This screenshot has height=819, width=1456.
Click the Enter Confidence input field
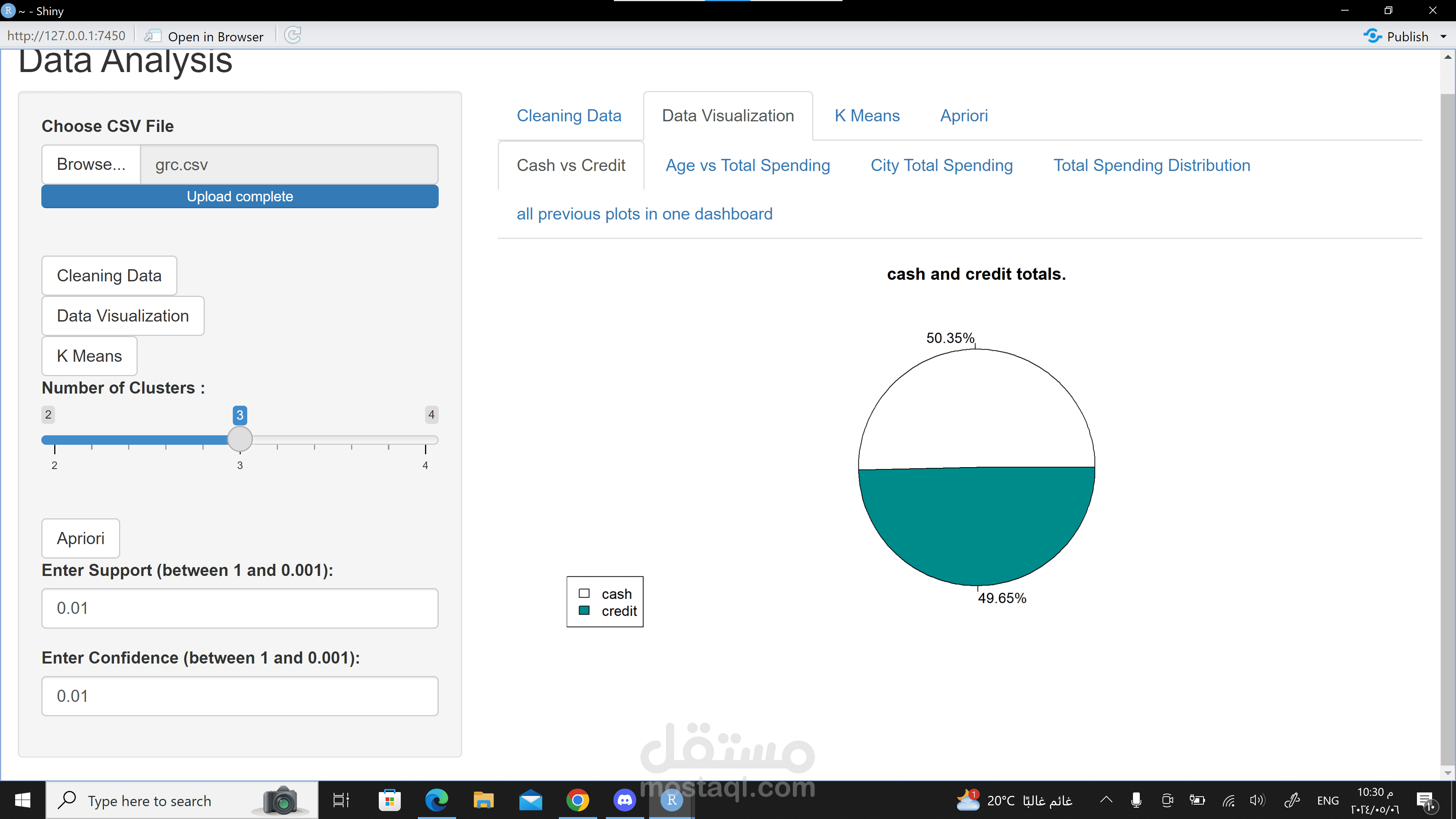coord(240,696)
